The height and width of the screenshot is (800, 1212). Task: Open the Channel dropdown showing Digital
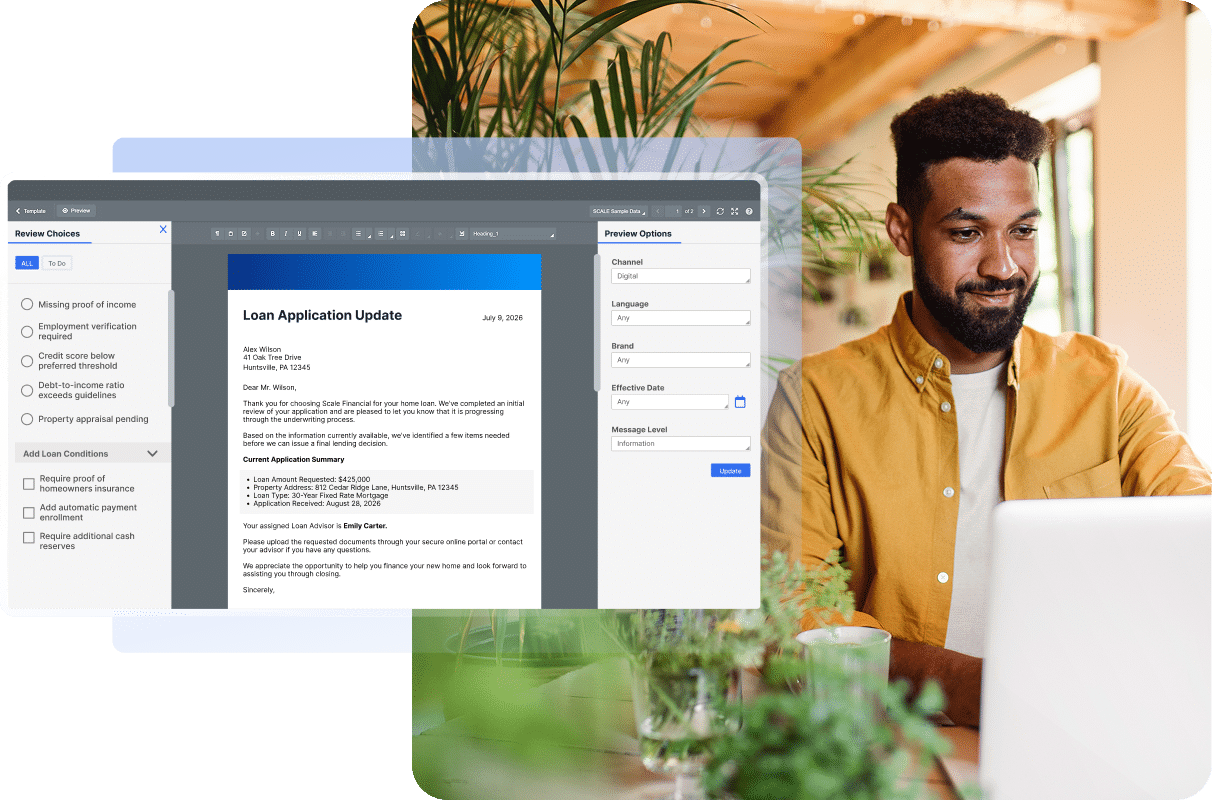(x=681, y=276)
